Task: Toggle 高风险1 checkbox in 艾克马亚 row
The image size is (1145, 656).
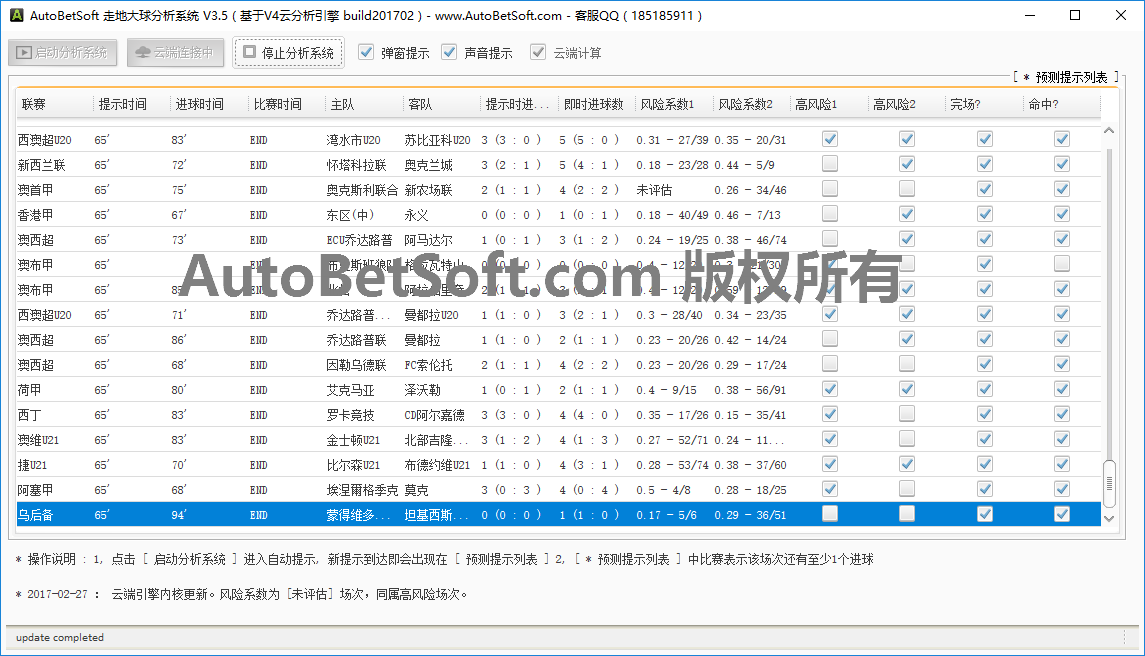Action: pos(830,389)
